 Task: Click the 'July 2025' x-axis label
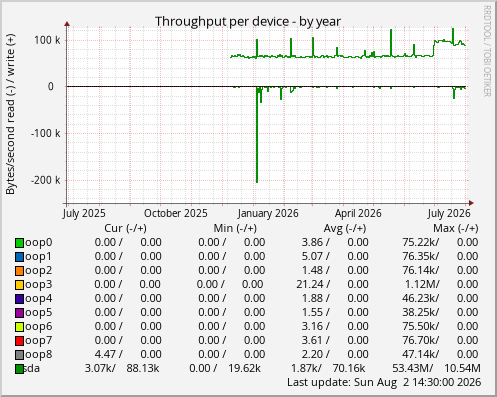[84, 213]
